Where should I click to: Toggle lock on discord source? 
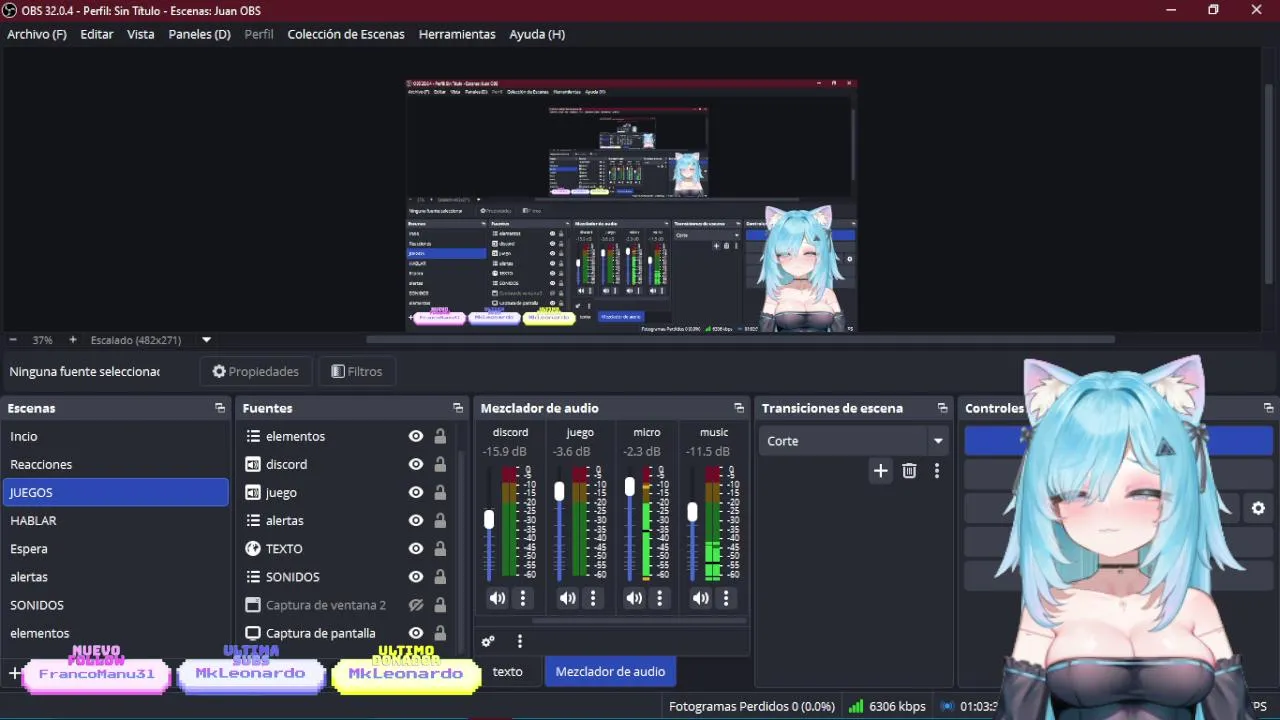click(440, 464)
